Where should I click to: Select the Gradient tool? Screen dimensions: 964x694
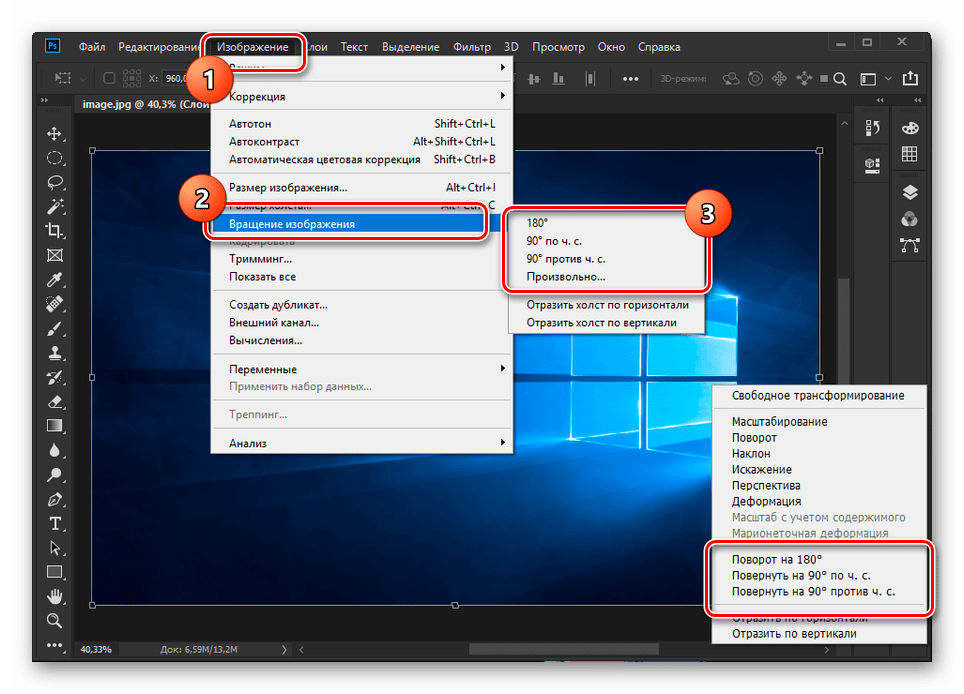[55, 426]
